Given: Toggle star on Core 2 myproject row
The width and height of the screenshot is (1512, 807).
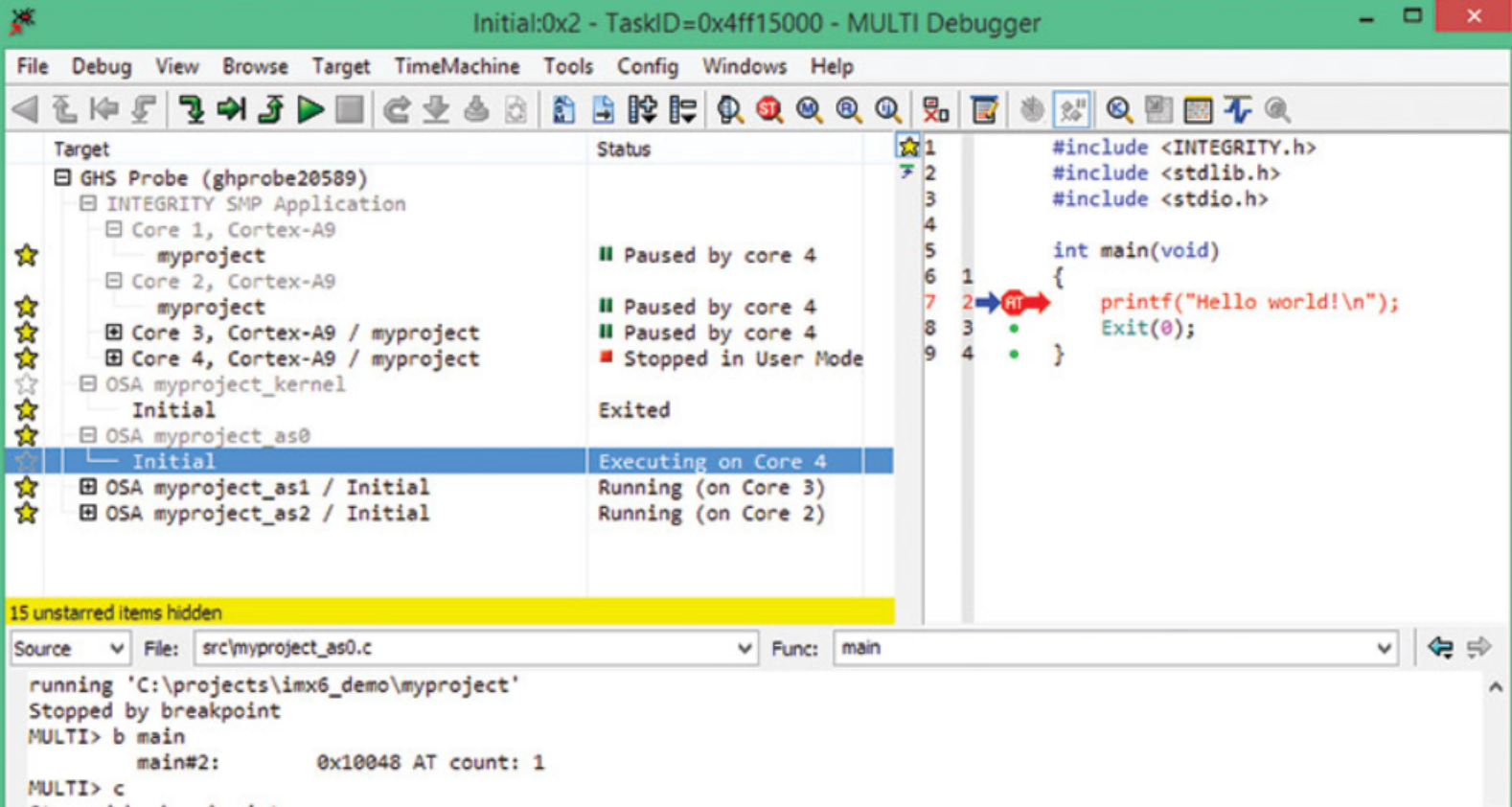Looking at the screenshot, I should click(x=27, y=307).
